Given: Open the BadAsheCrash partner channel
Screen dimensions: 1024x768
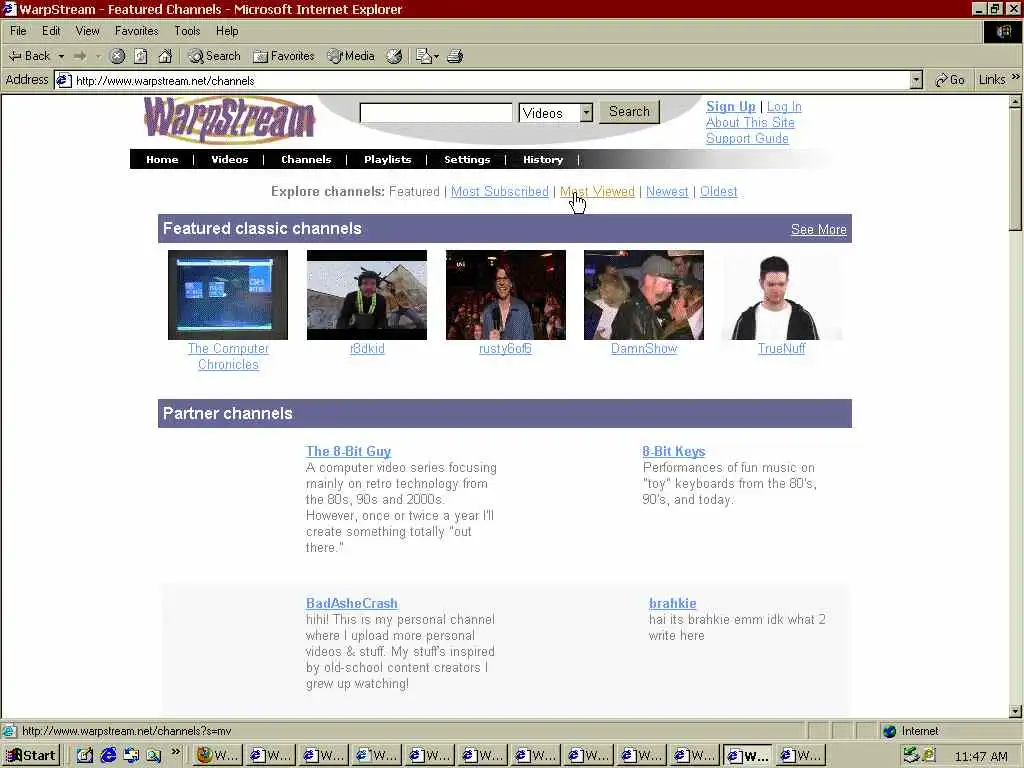Looking at the screenshot, I should coord(351,603).
